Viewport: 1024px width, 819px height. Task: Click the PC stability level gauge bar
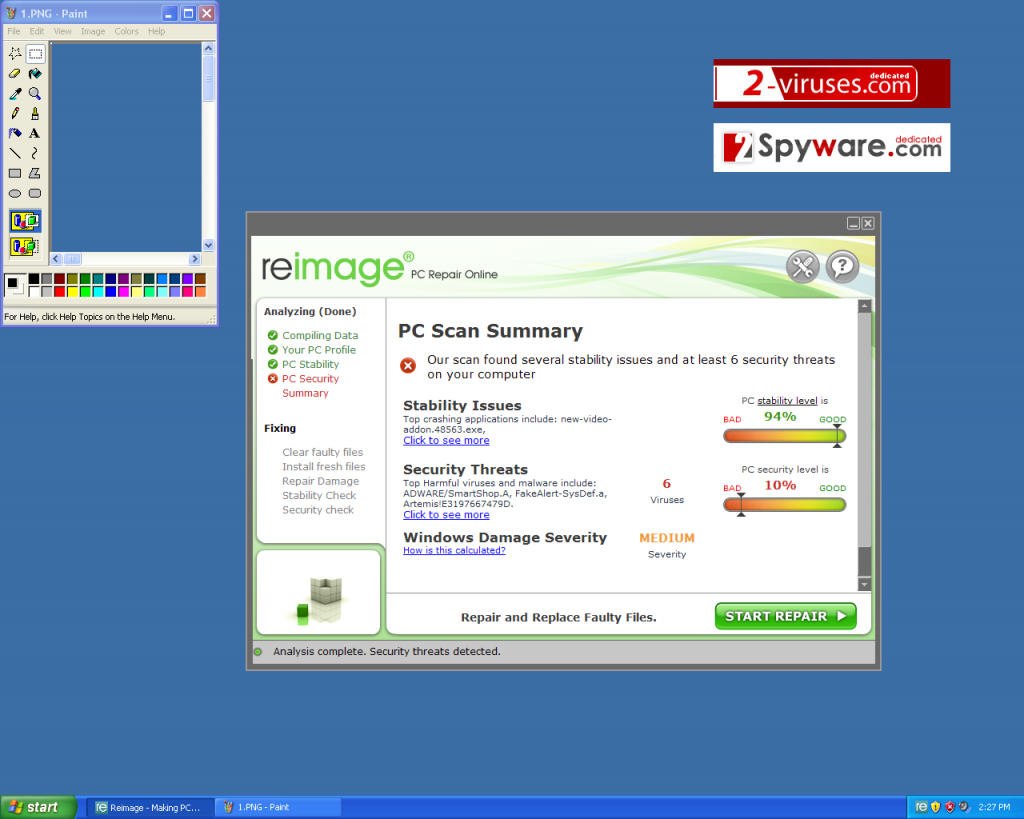[x=784, y=436]
